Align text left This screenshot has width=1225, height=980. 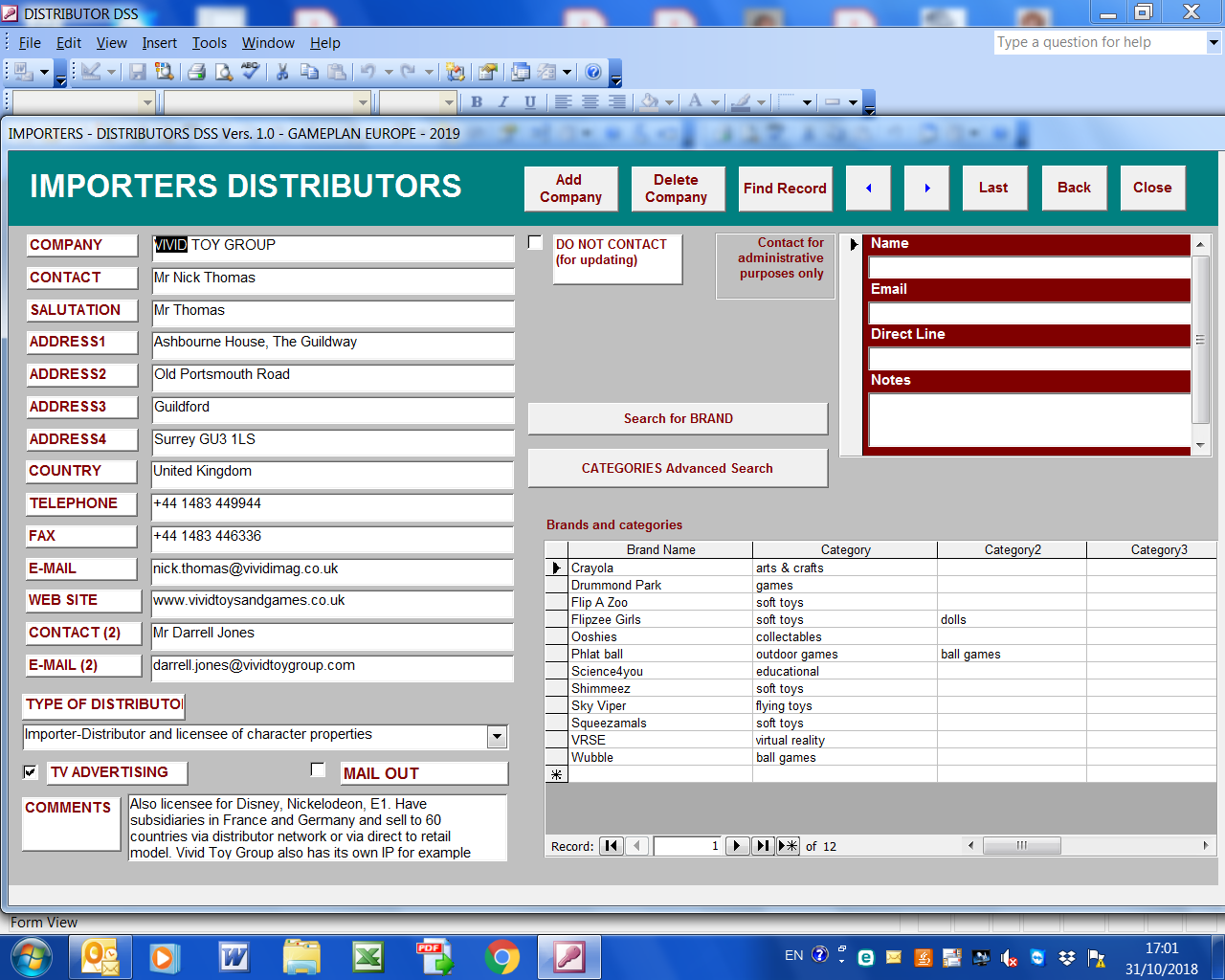(x=563, y=102)
